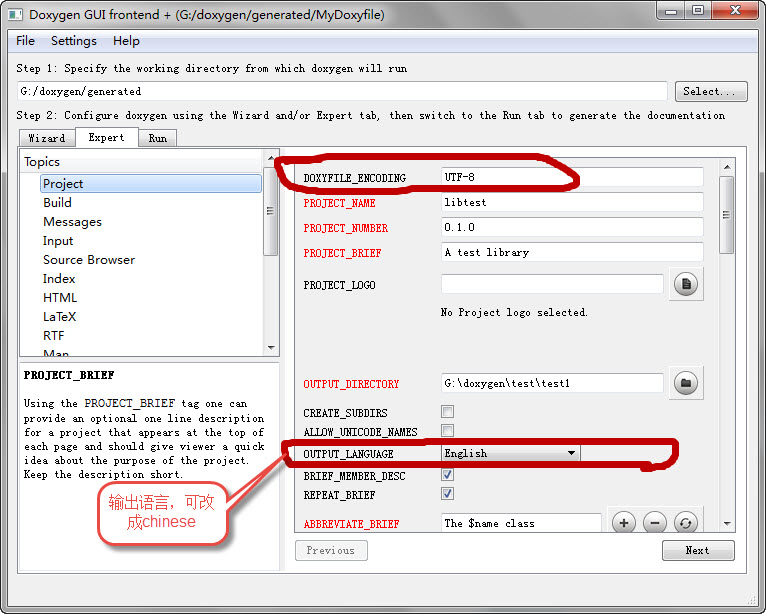The height and width of the screenshot is (614, 766).
Task: Click the red OUTPUT_DIRECTORY label
Action: [351, 384]
